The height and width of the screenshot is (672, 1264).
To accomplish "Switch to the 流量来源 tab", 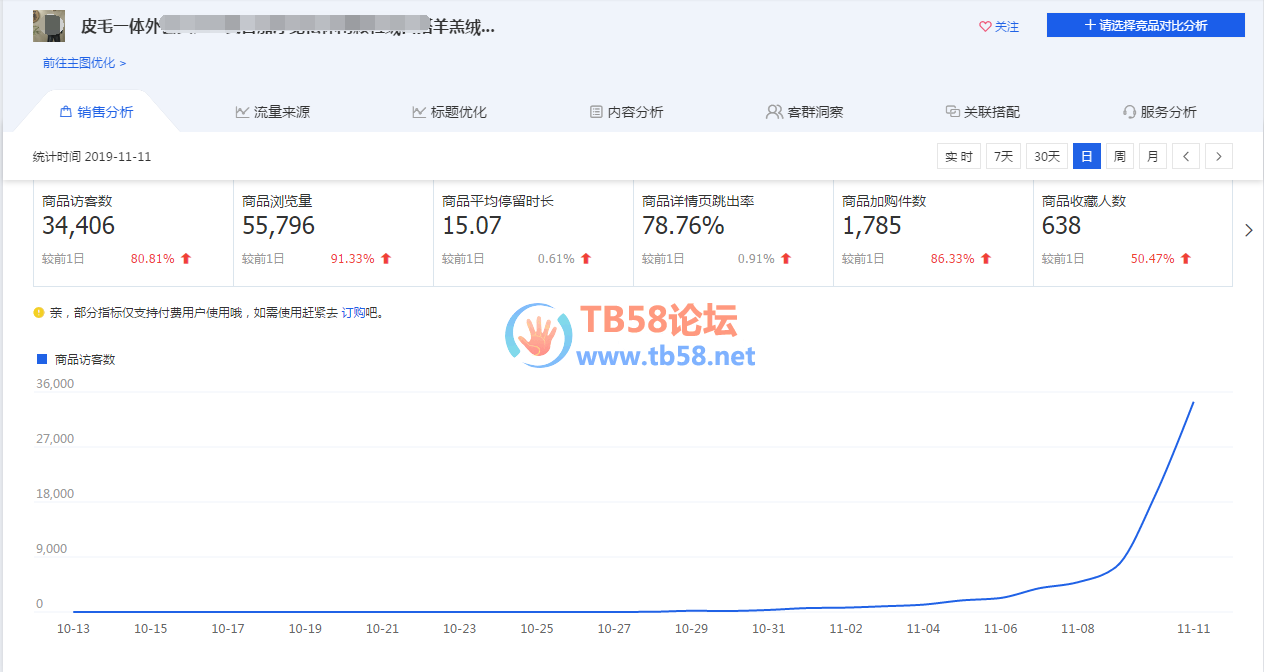I will coord(272,112).
